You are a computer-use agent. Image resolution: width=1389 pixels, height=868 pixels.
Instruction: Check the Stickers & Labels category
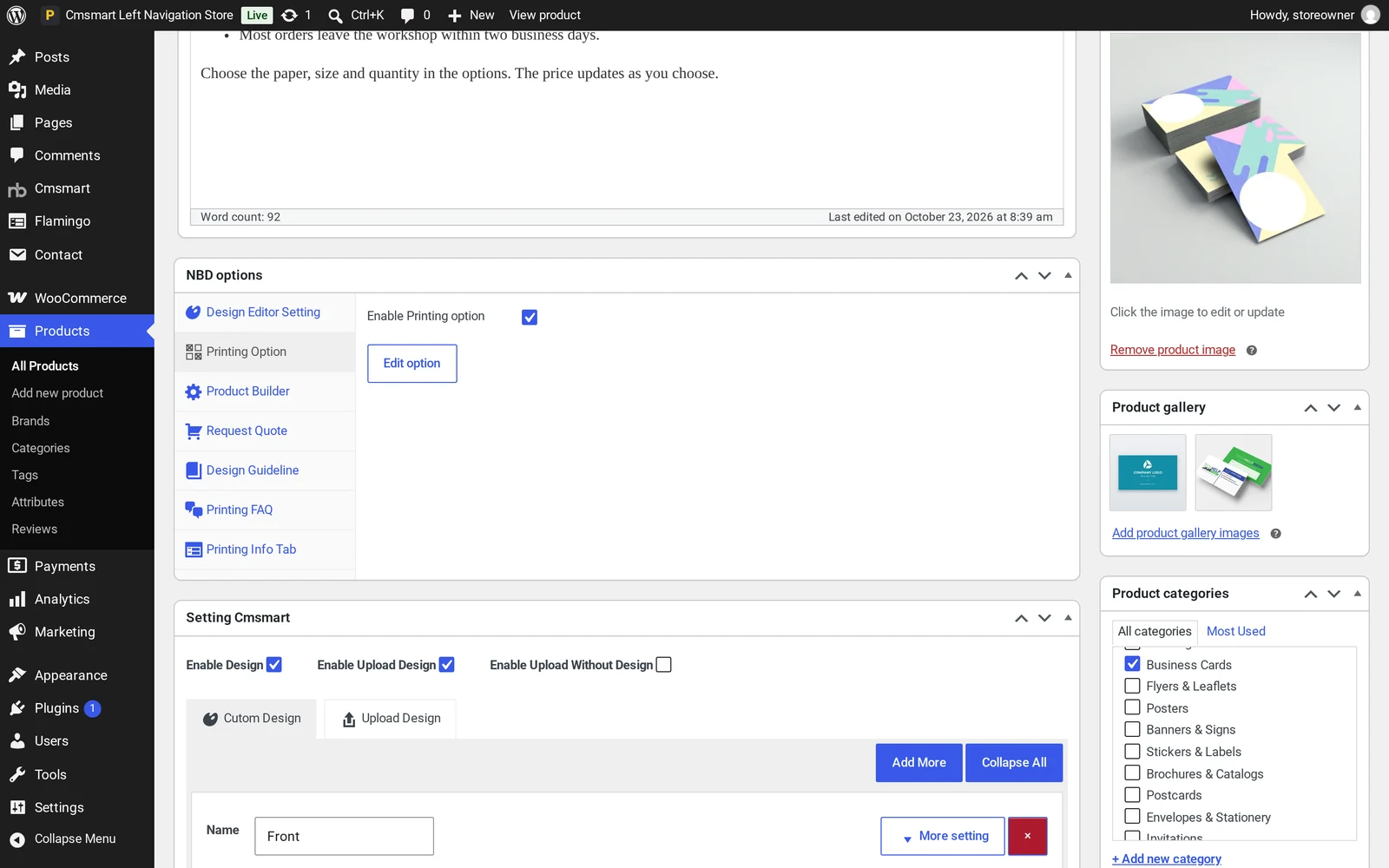(x=1133, y=751)
